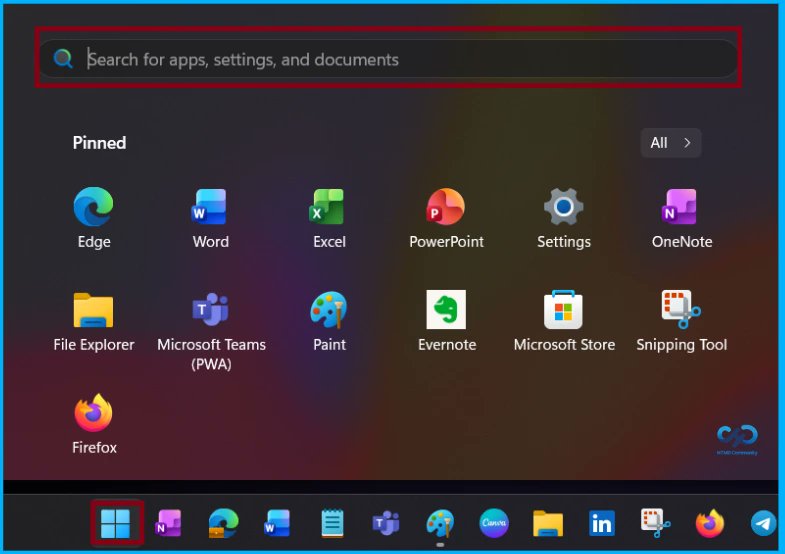Screen dimensions: 785x554
Task: Show all apps with the All button
Action: 671,143
